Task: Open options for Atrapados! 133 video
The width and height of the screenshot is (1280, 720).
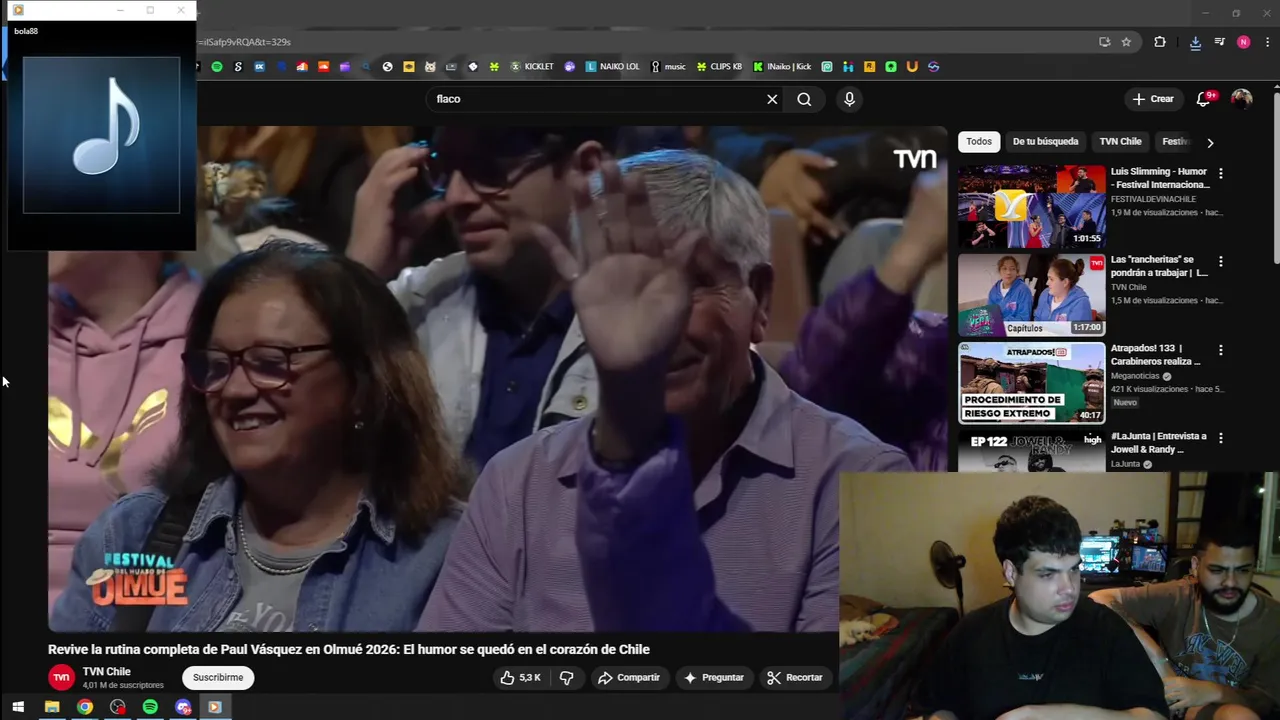Action: [x=1220, y=350]
